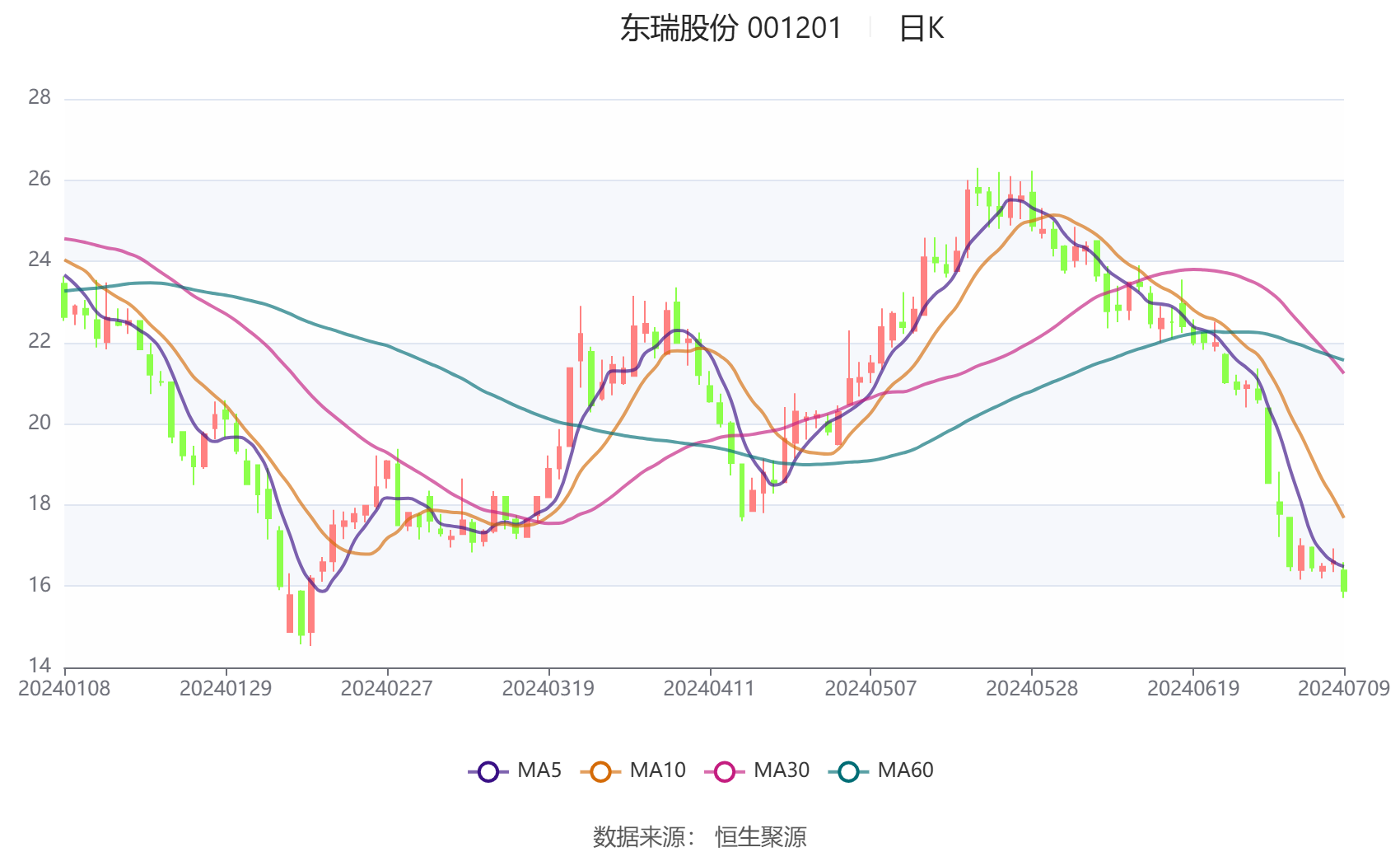This screenshot has height=852, width=1400.
Task: Click the y-axis value 20
Action: coord(40,423)
